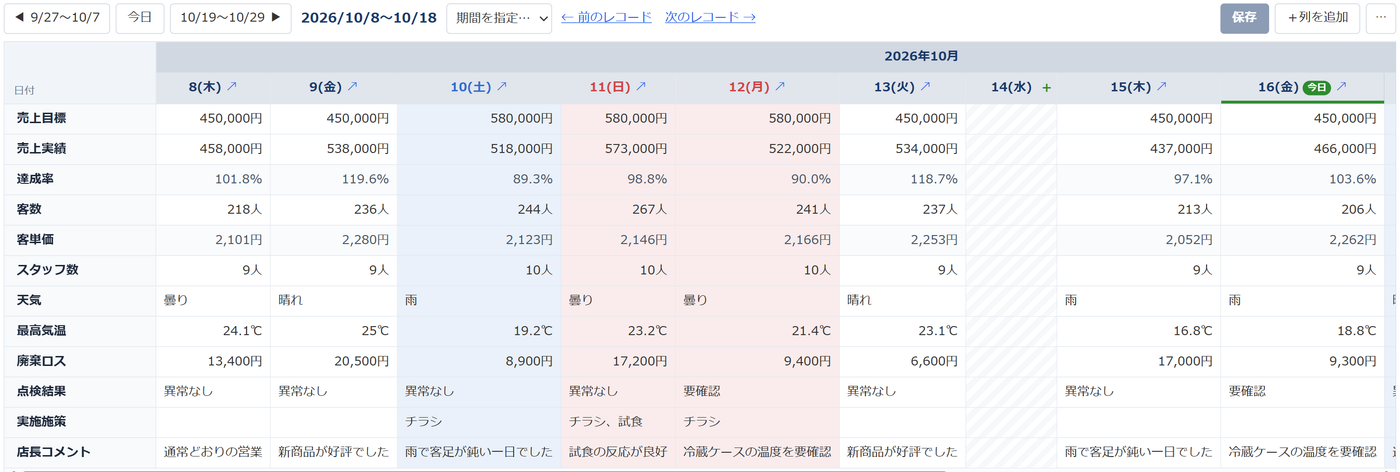Open record arrow icon for 9(金)
Screen dimensions: 1400x472
tap(352, 87)
